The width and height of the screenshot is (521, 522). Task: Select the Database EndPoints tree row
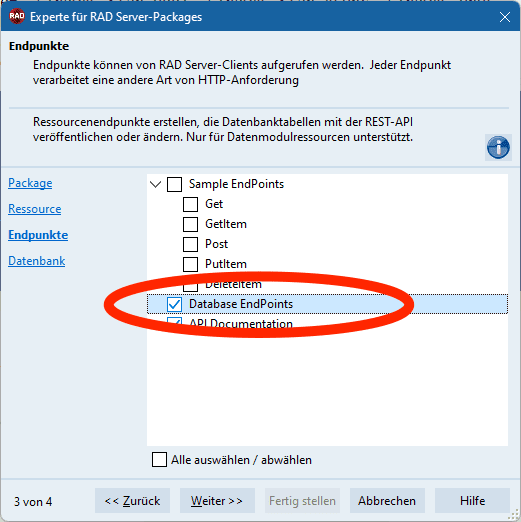click(327, 304)
